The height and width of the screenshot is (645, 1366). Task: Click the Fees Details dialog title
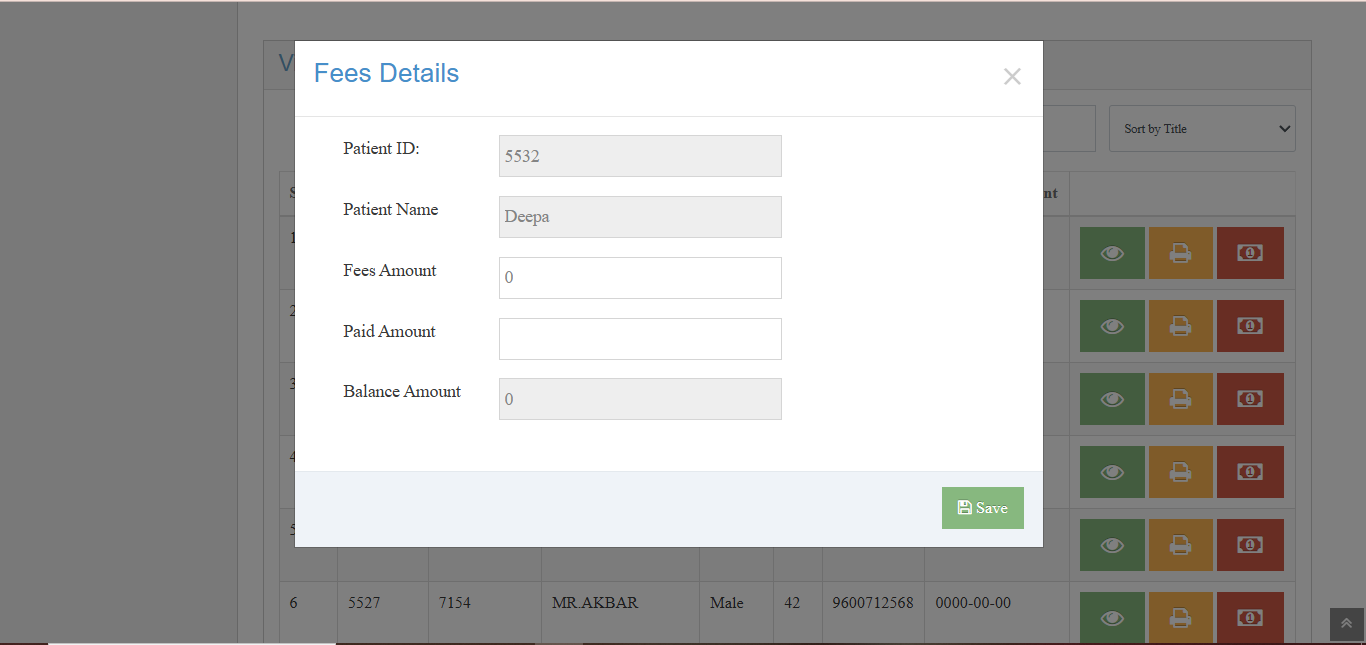coord(386,74)
